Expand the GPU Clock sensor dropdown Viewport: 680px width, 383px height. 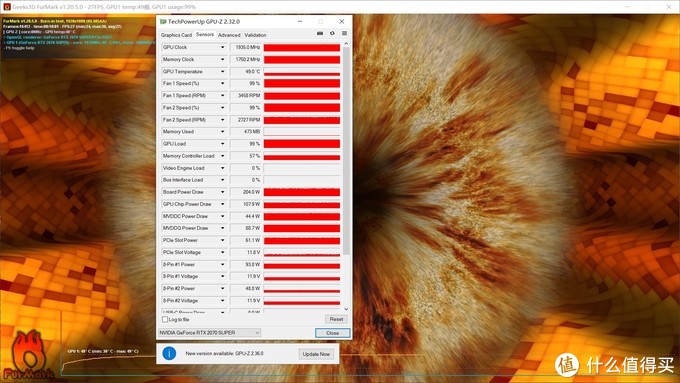222,47
